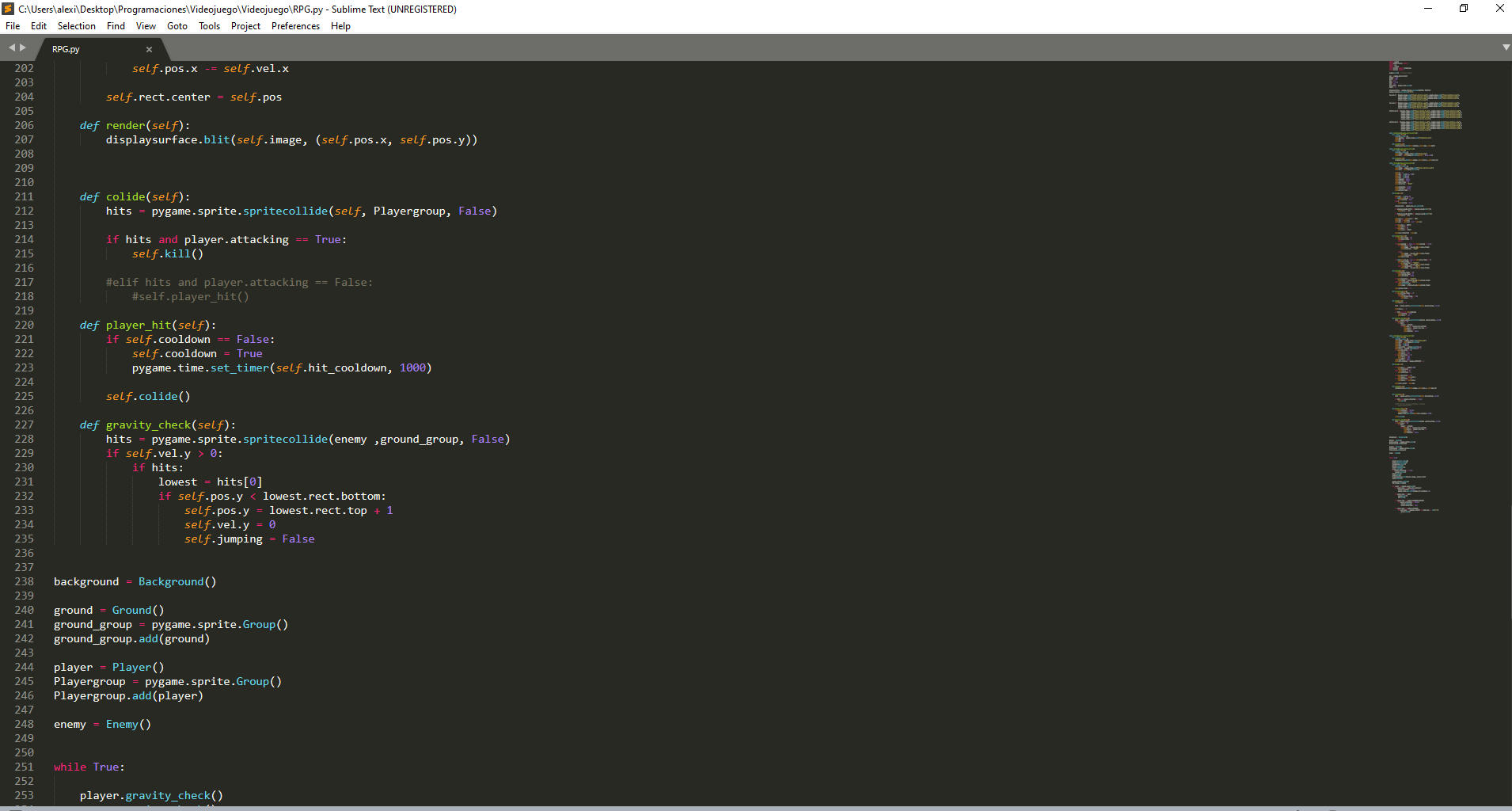Close the RPG.py tab with its x button

(149, 49)
